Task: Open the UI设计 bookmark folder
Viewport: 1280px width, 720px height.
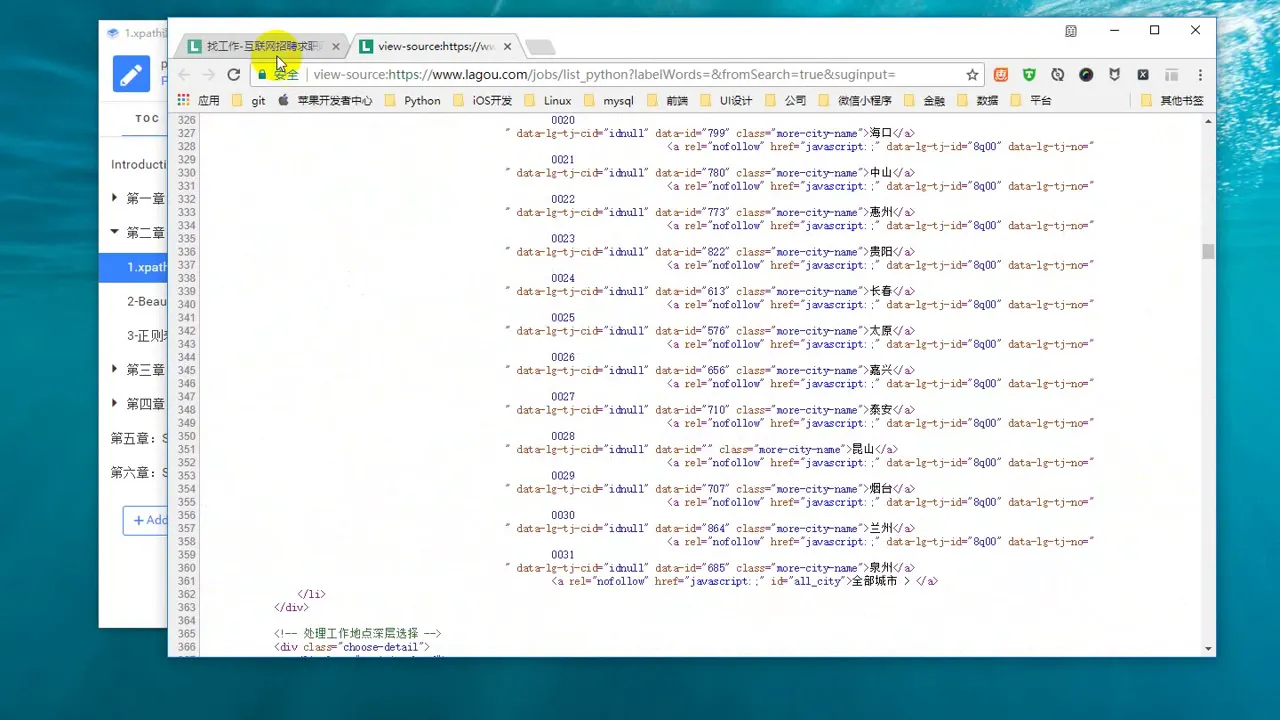Action: (726, 101)
